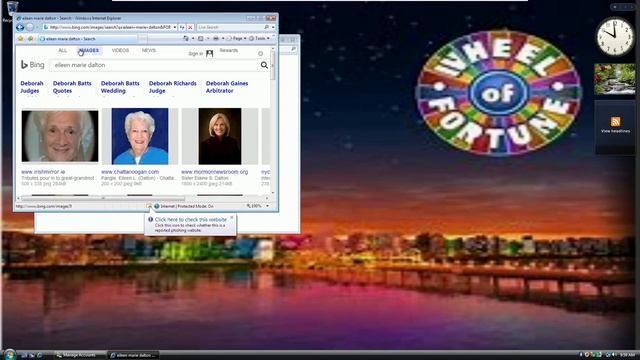Click the Sign in avatar icon
Viewport: 640px width, 360px height.
[x=209, y=53]
